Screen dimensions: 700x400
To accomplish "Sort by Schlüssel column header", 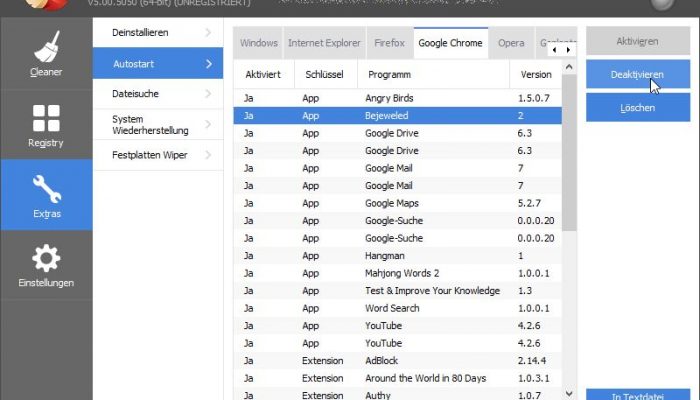I will (x=325, y=75).
